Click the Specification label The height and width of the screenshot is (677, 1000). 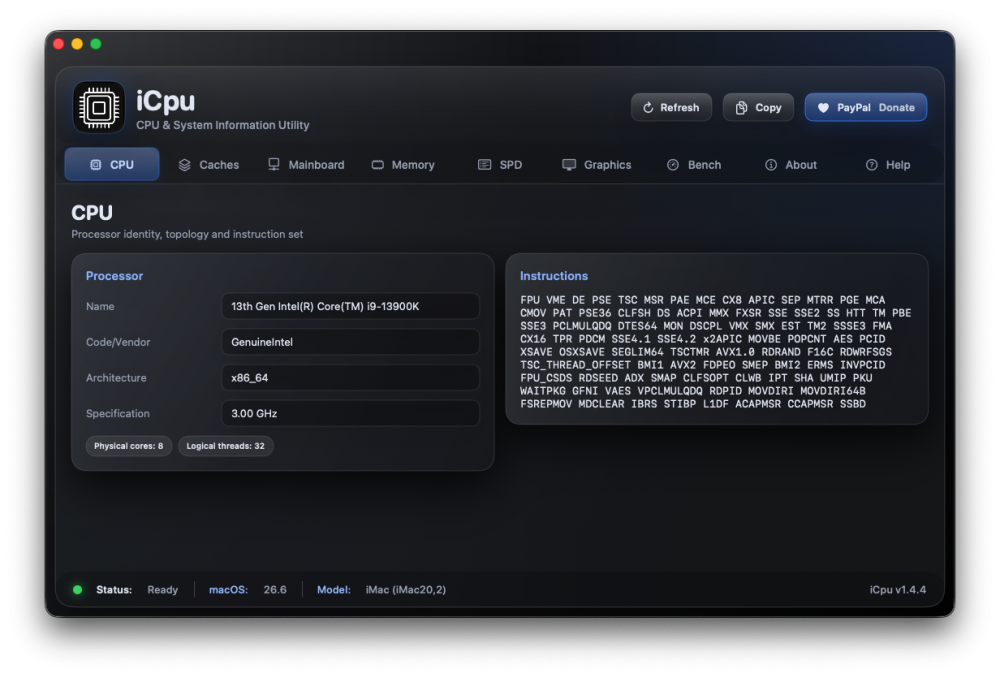(118, 414)
